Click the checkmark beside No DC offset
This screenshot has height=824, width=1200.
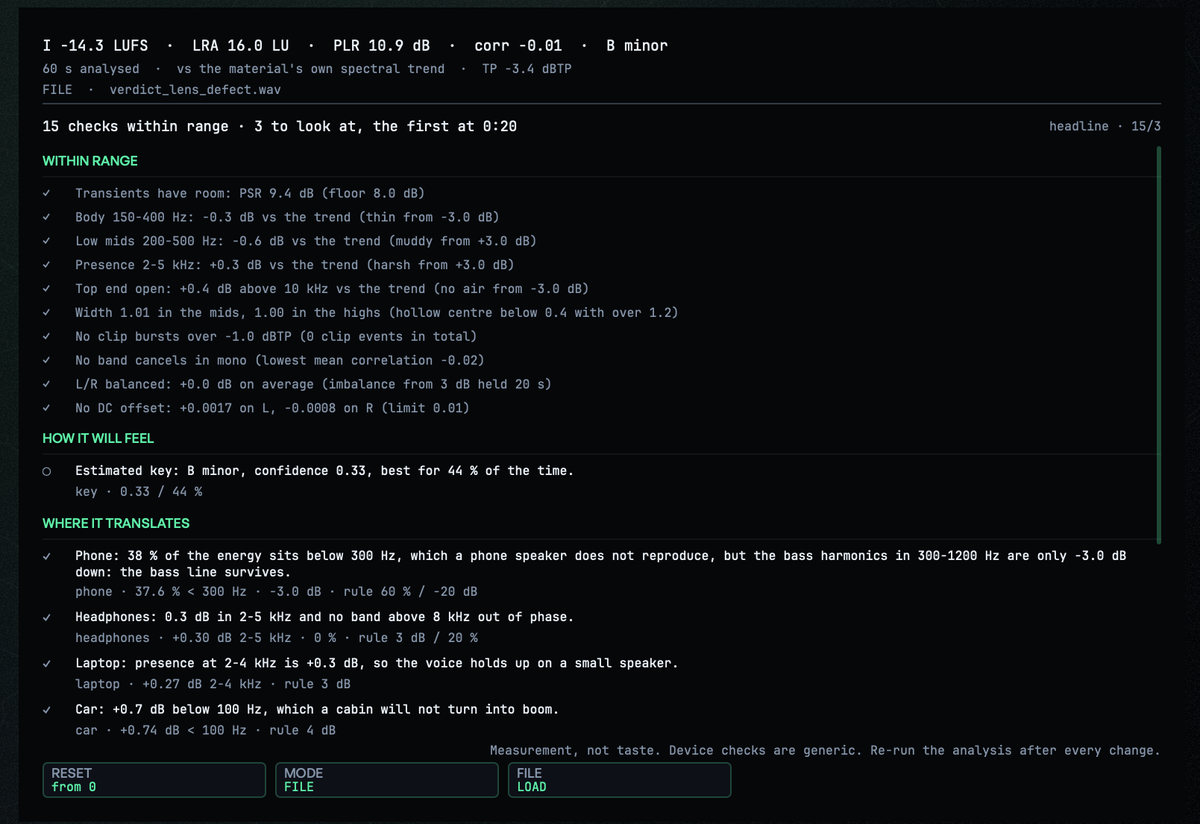(x=47, y=408)
